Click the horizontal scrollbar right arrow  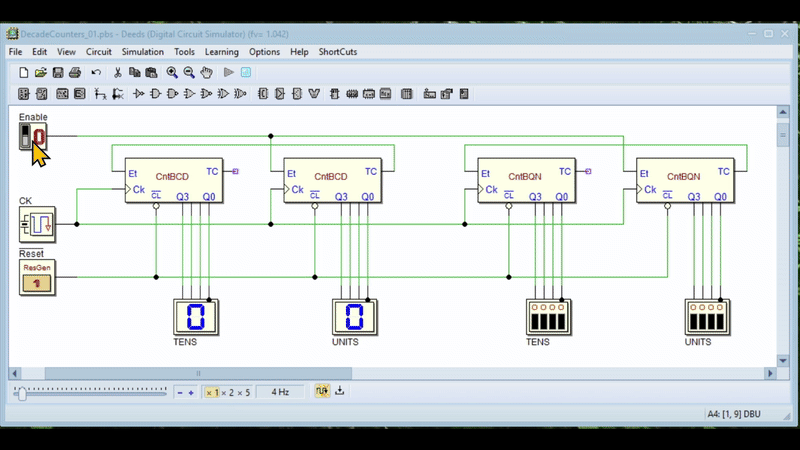point(770,373)
